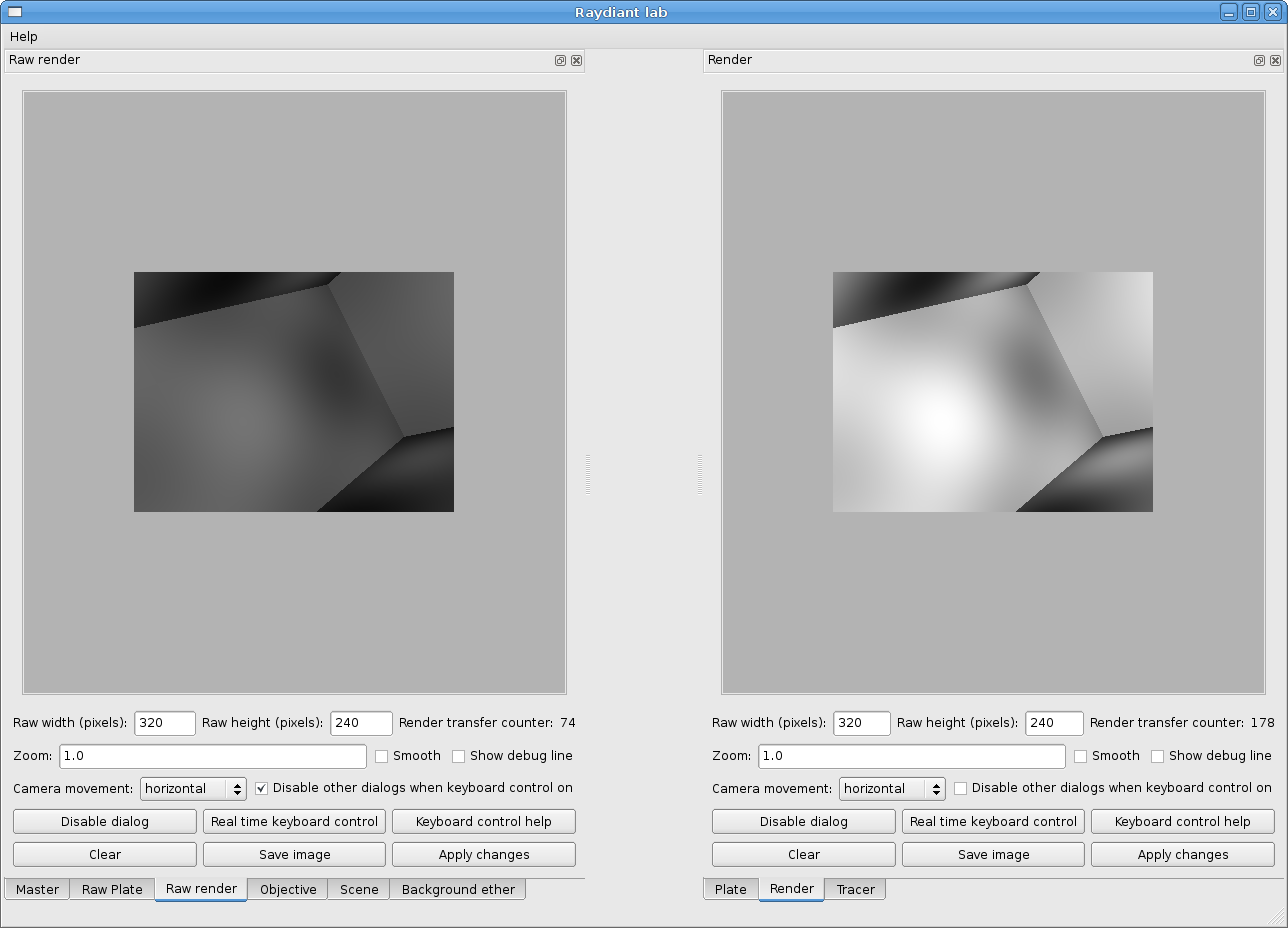The image size is (1288, 928).
Task: Open Camera movement dropdown in Raw render
Action: (x=193, y=789)
